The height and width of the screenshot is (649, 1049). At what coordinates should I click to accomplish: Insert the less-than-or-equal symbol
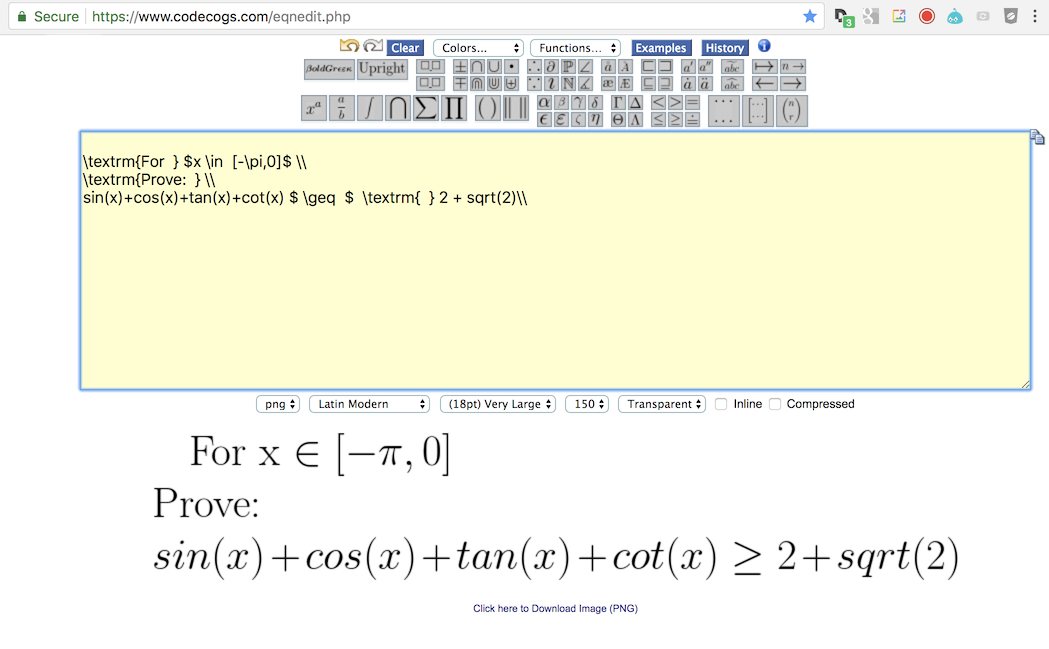[x=658, y=119]
